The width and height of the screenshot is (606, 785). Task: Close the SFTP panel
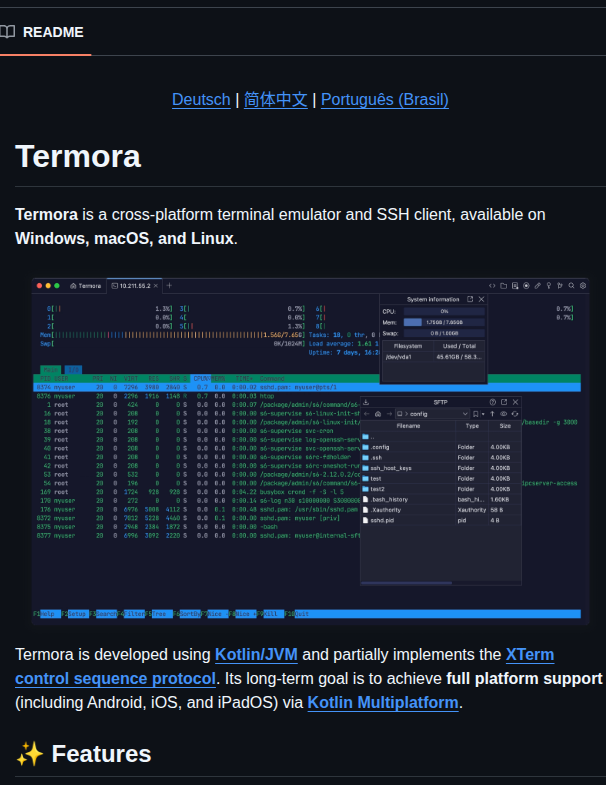click(515, 402)
